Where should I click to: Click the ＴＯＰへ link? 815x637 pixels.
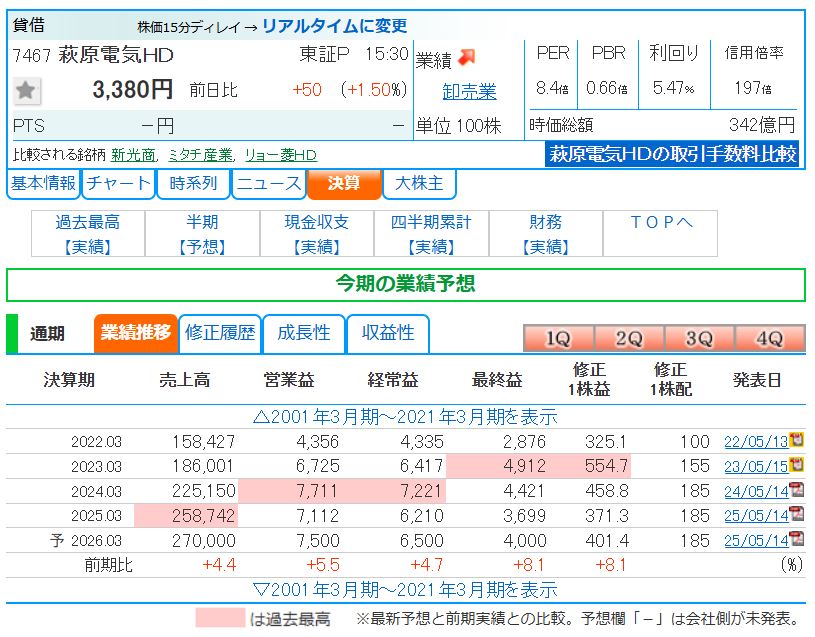(x=661, y=223)
